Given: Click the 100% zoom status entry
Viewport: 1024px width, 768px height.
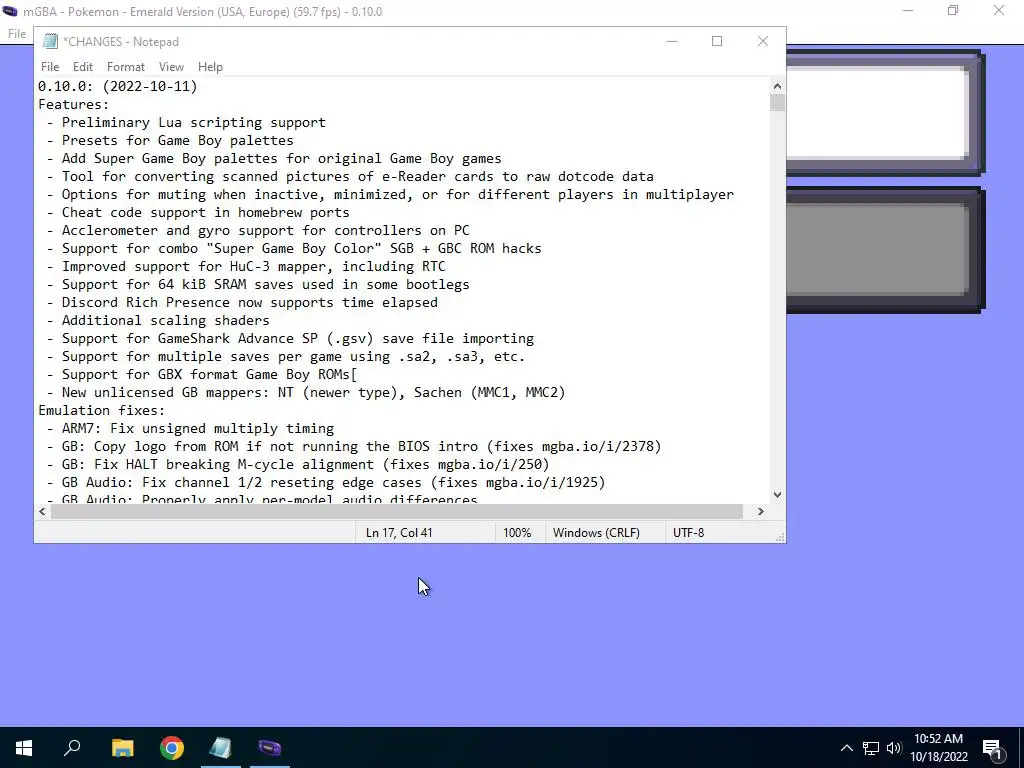Looking at the screenshot, I should click(x=517, y=533).
